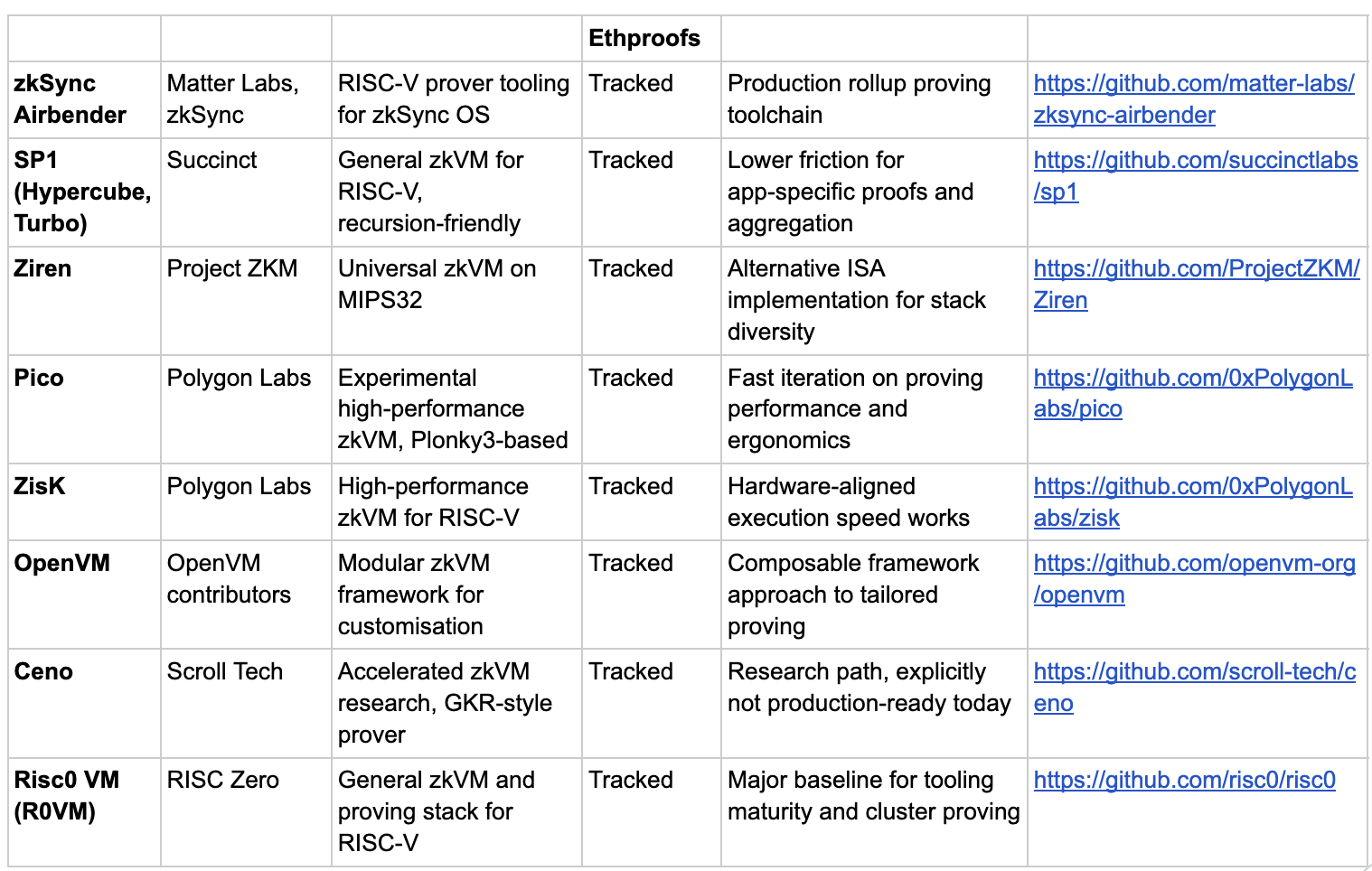
Task: Select the Risc0 VM (R0VM) cell
Action: click(x=85, y=811)
